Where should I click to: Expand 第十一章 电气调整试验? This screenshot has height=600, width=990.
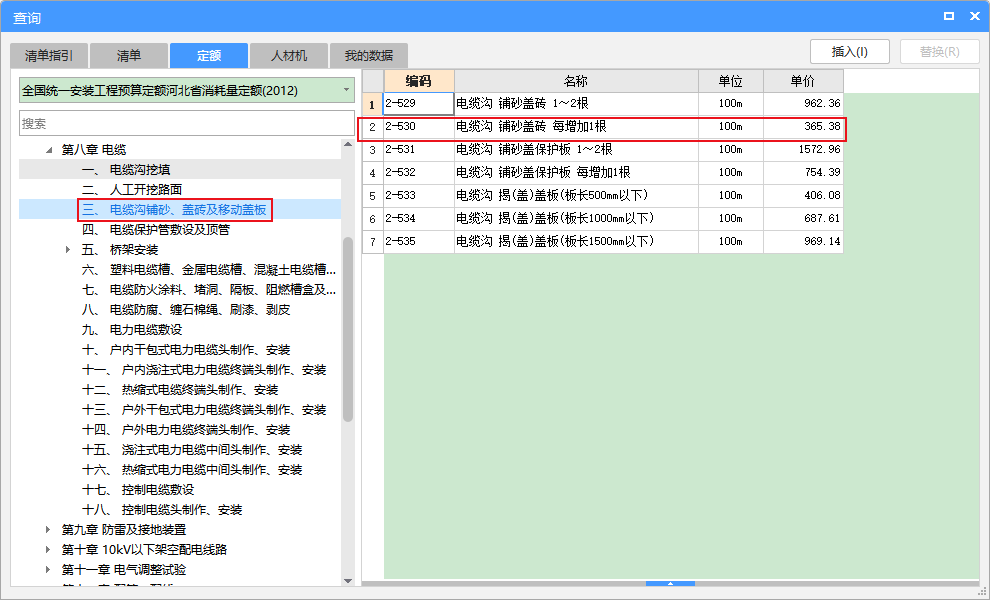pyautogui.click(x=48, y=570)
